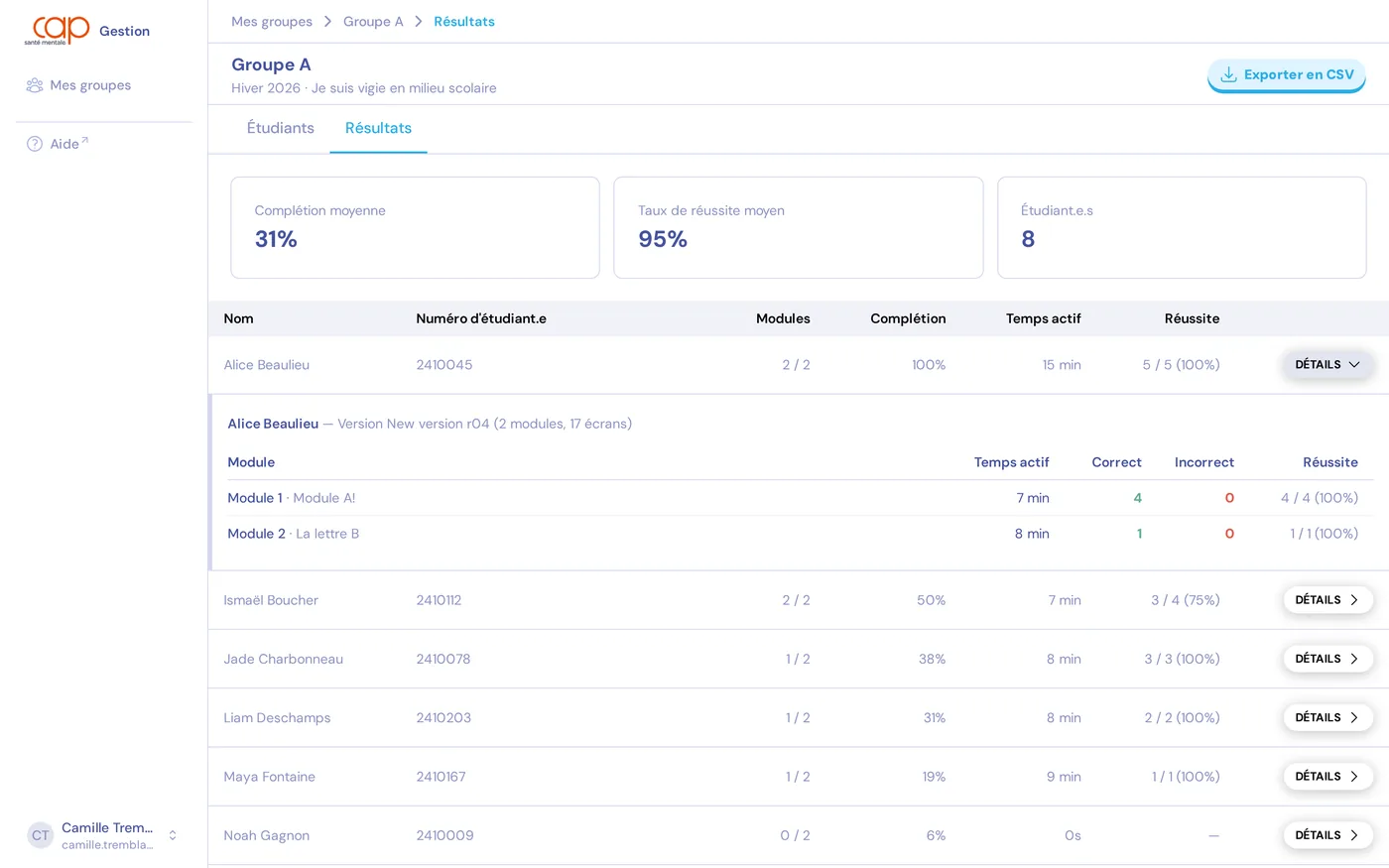Open Mes groupes in the sidebar
Image resolution: width=1389 pixels, height=868 pixels.
[103, 85]
